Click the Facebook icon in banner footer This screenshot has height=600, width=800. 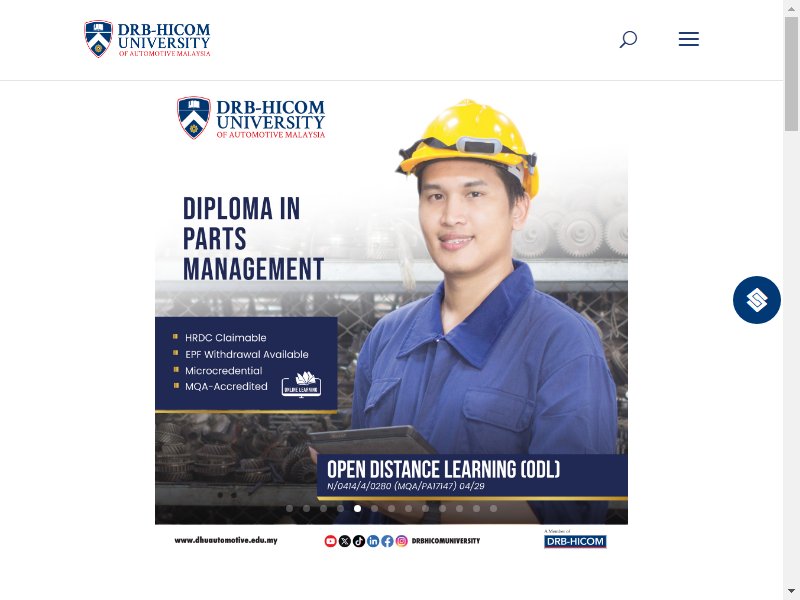[x=387, y=541]
